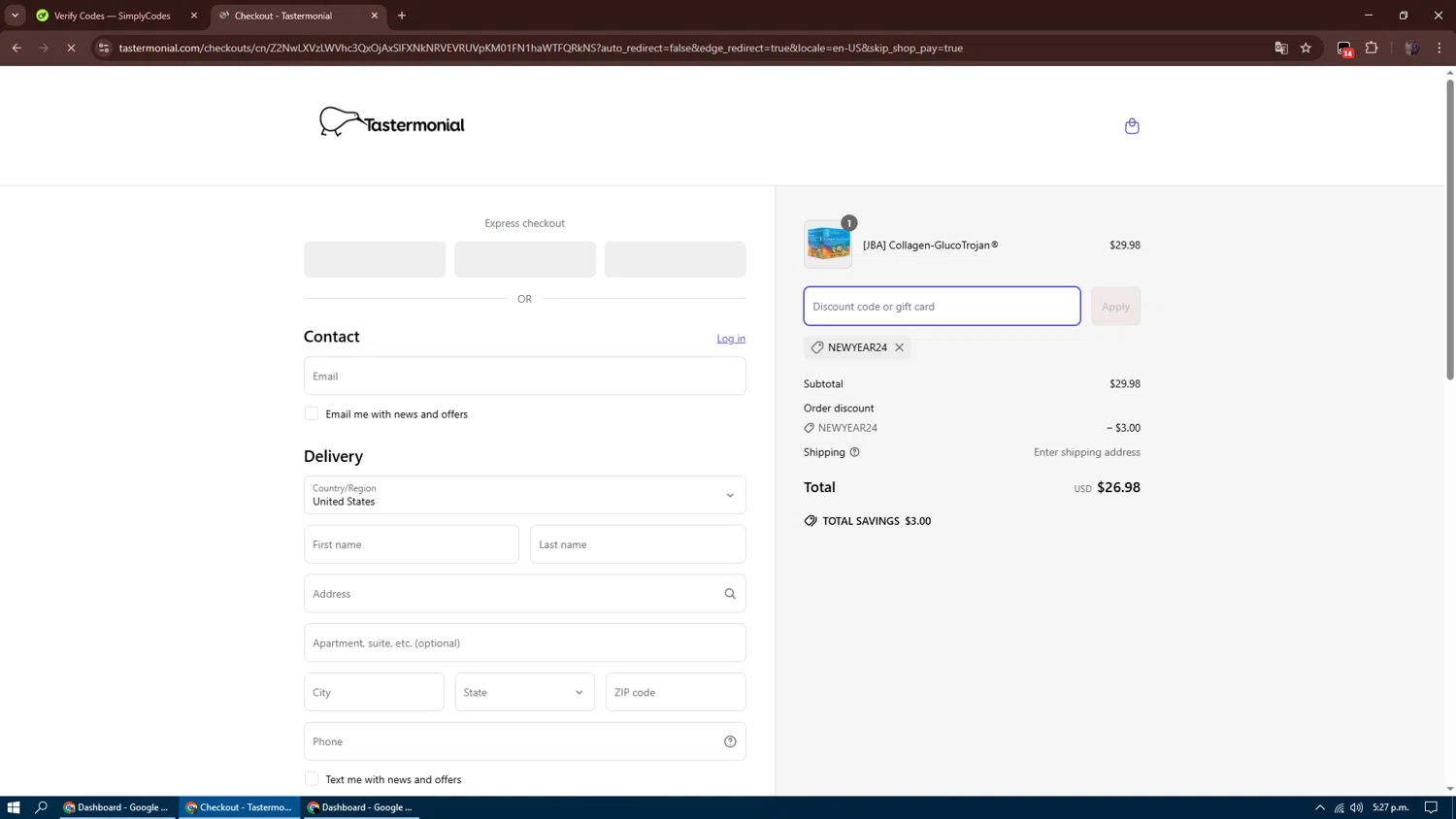Focus the City field

pyautogui.click(x=374, y=692)
